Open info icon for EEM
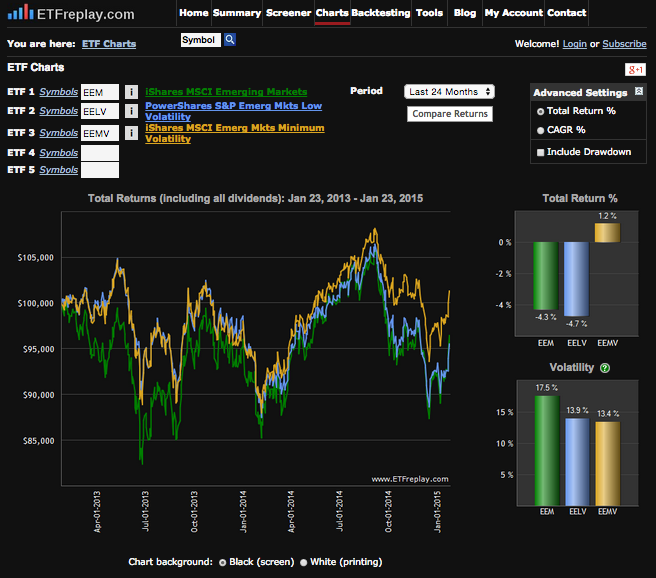656x578 pixels. click(x=131, y=92)
